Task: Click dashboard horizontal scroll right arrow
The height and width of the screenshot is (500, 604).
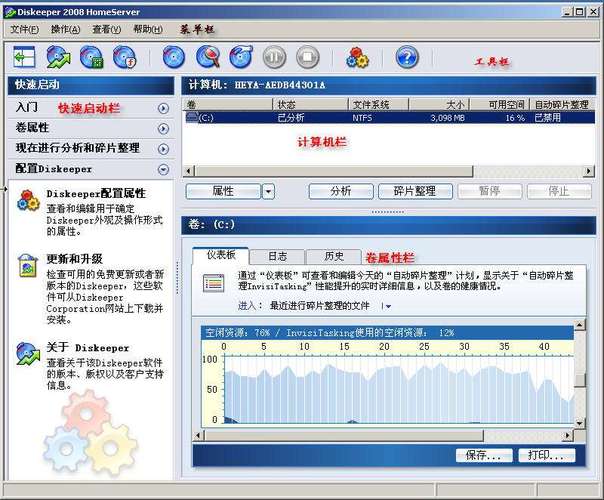Action: 567,436
